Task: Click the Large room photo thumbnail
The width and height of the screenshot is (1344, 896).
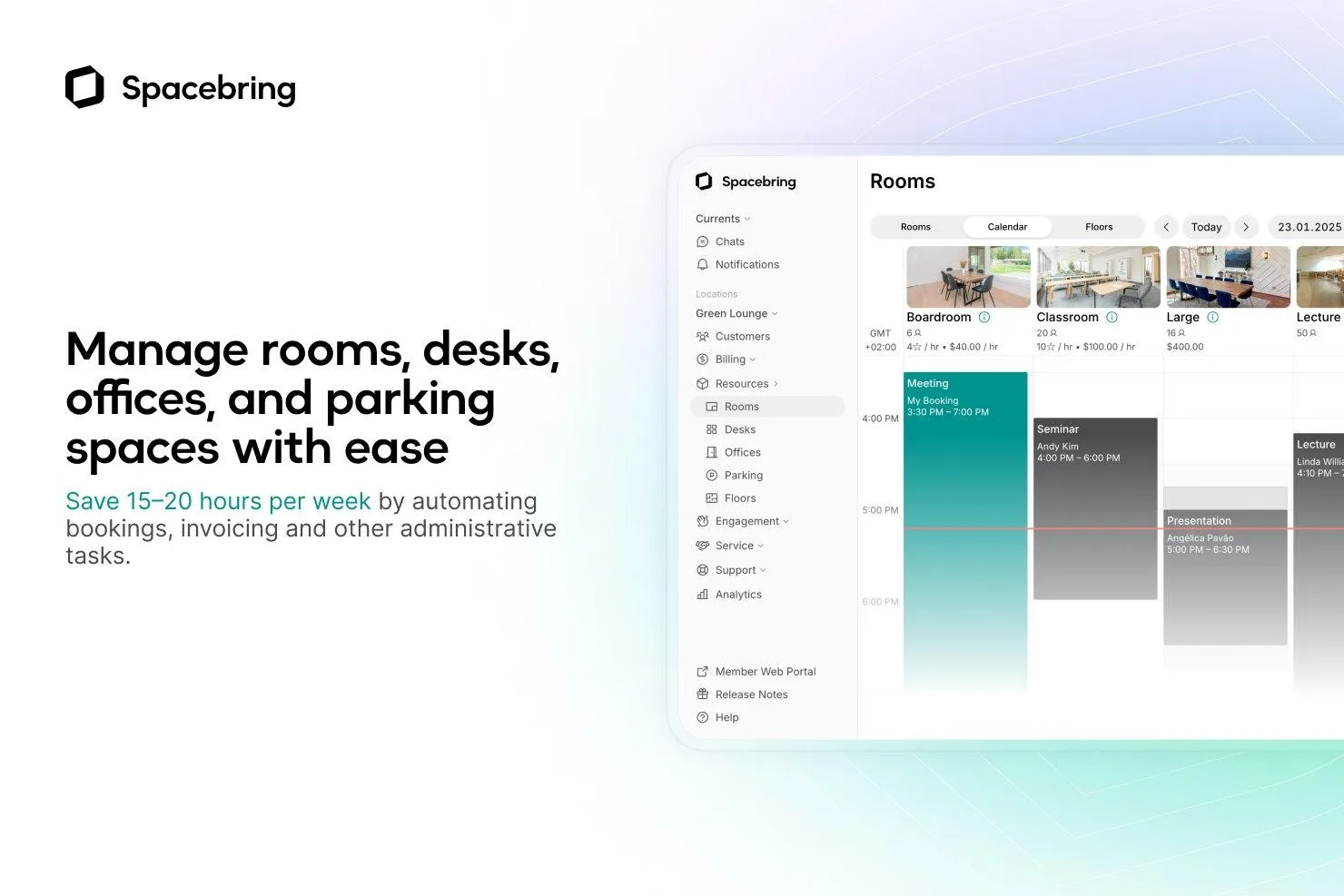Action: tap(1228, 277)
